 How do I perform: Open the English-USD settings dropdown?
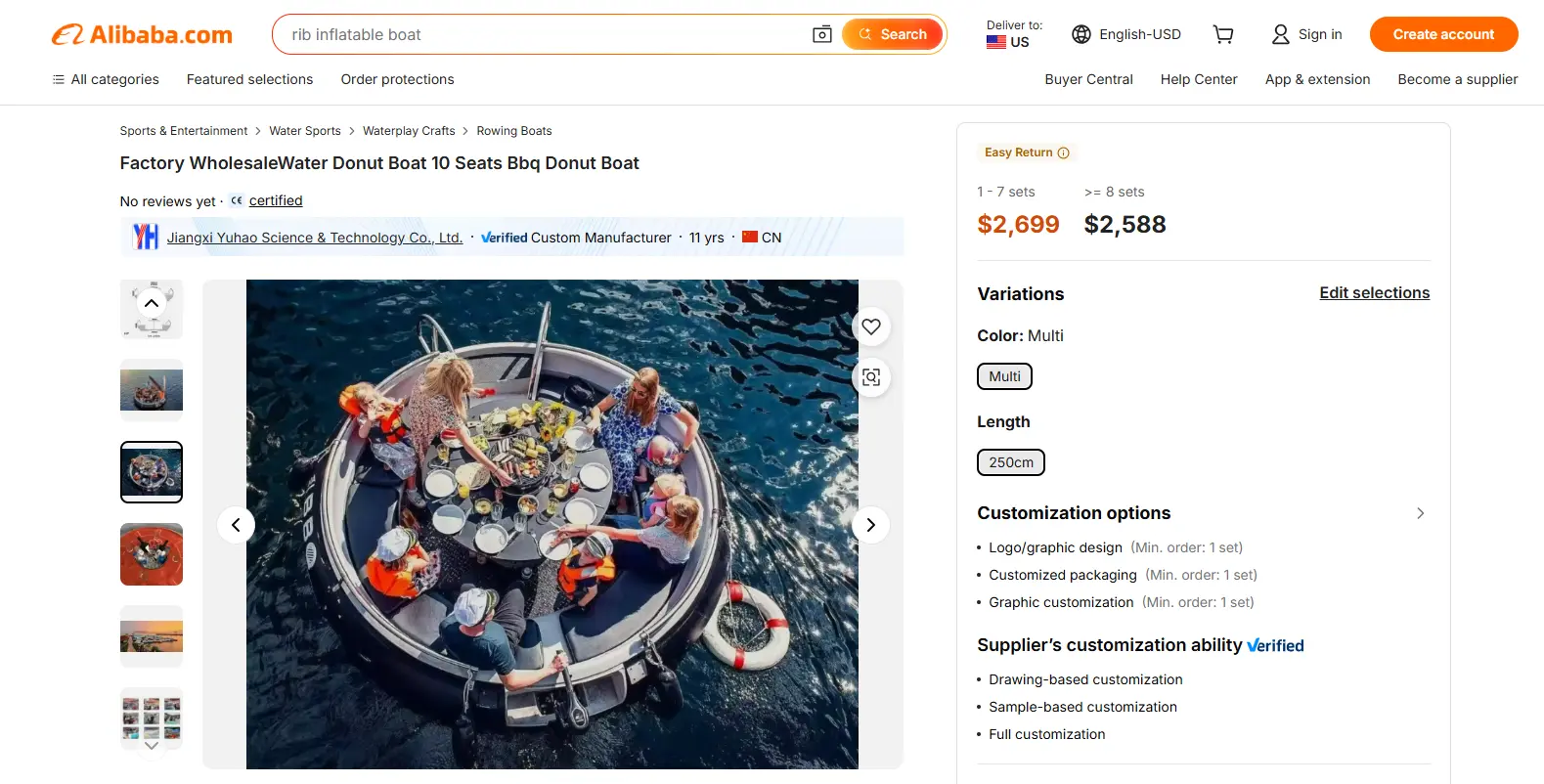click(1126, 33)
